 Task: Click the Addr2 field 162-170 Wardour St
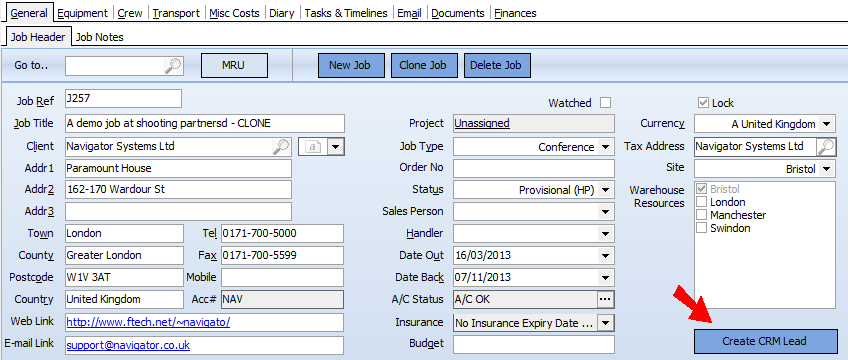click(178, 190)
